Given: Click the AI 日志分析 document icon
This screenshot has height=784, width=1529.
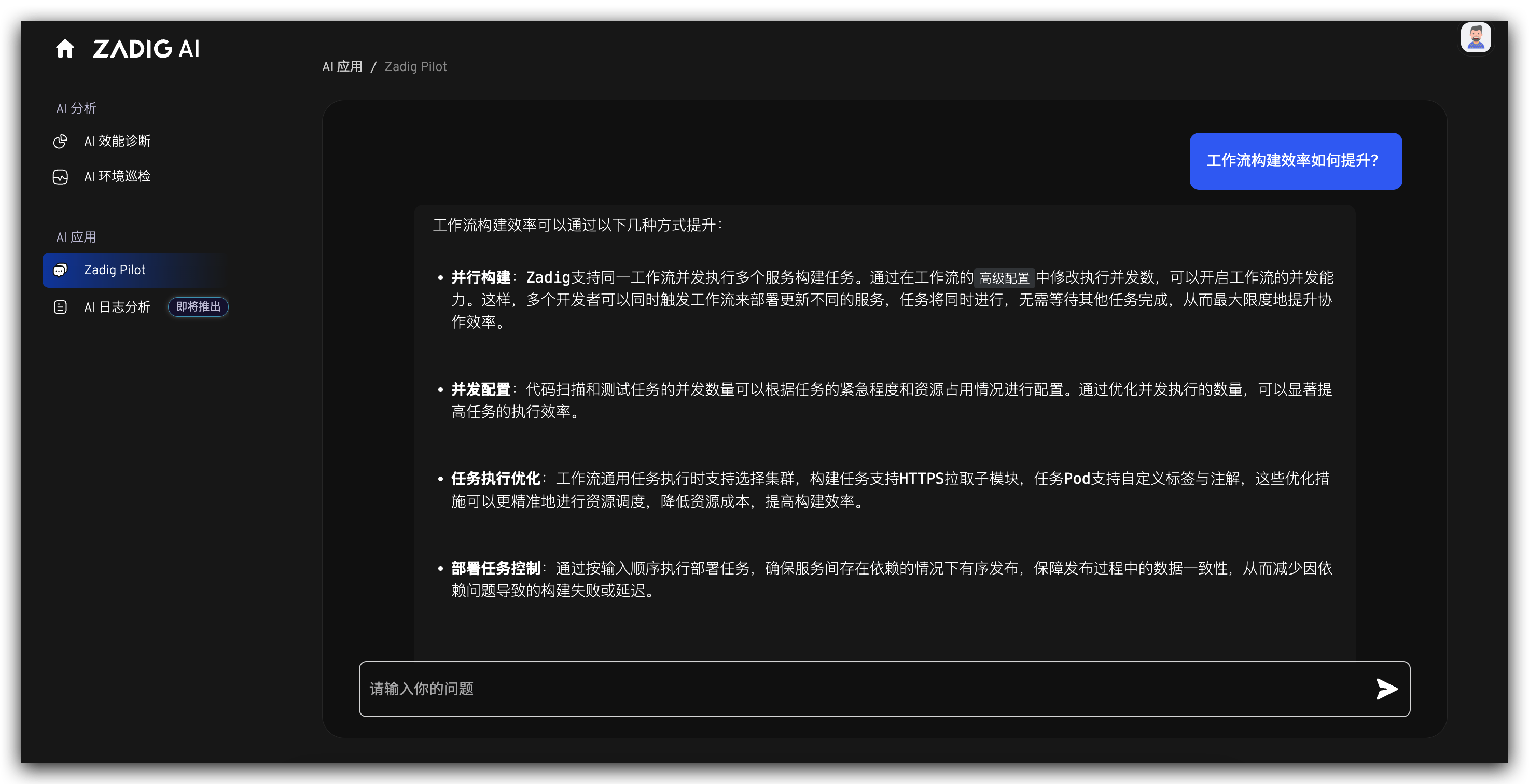Looking at the screenshot, I should click(61, 307).
